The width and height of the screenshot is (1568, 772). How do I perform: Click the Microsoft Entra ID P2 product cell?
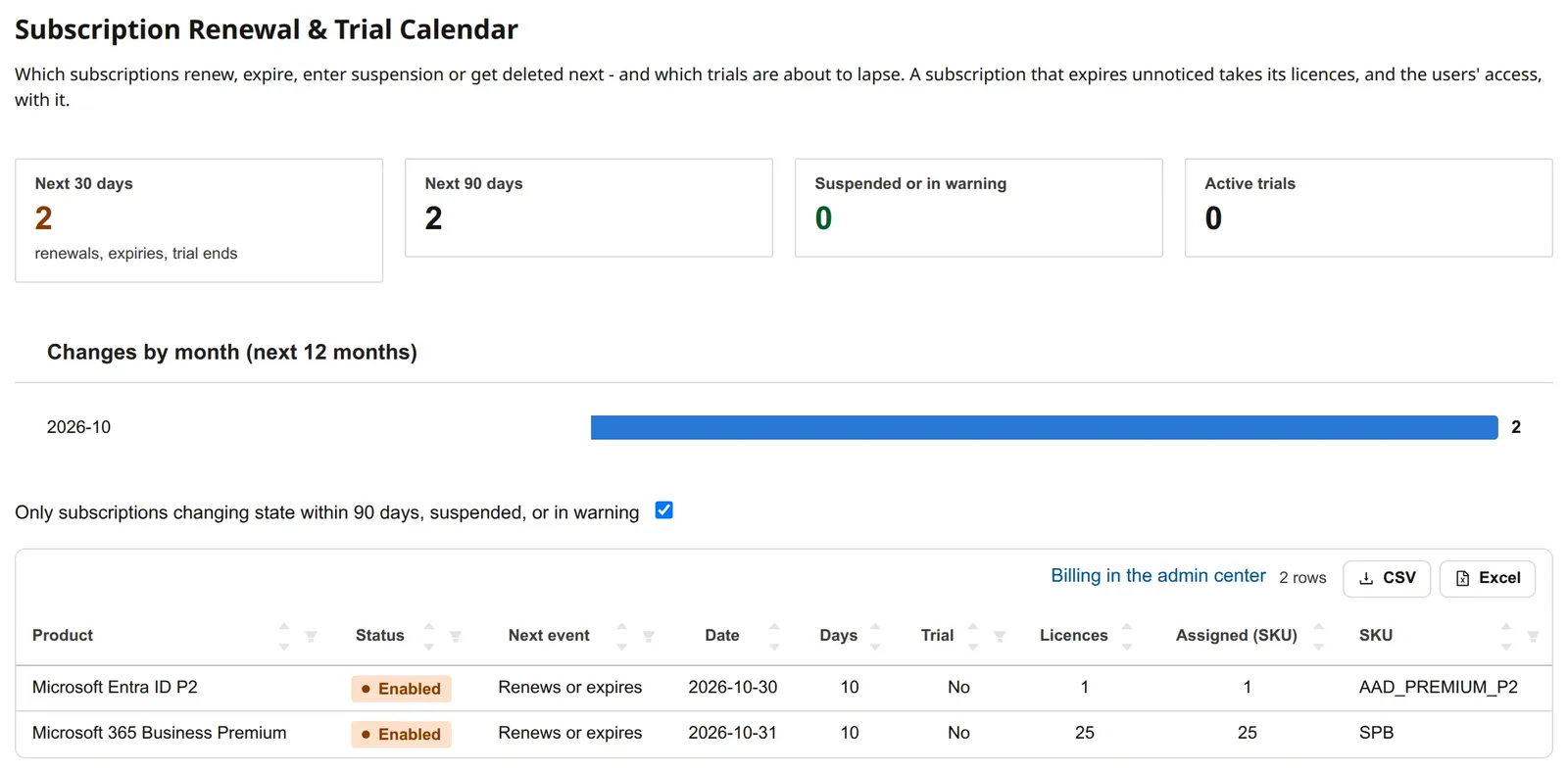point(115,688)
